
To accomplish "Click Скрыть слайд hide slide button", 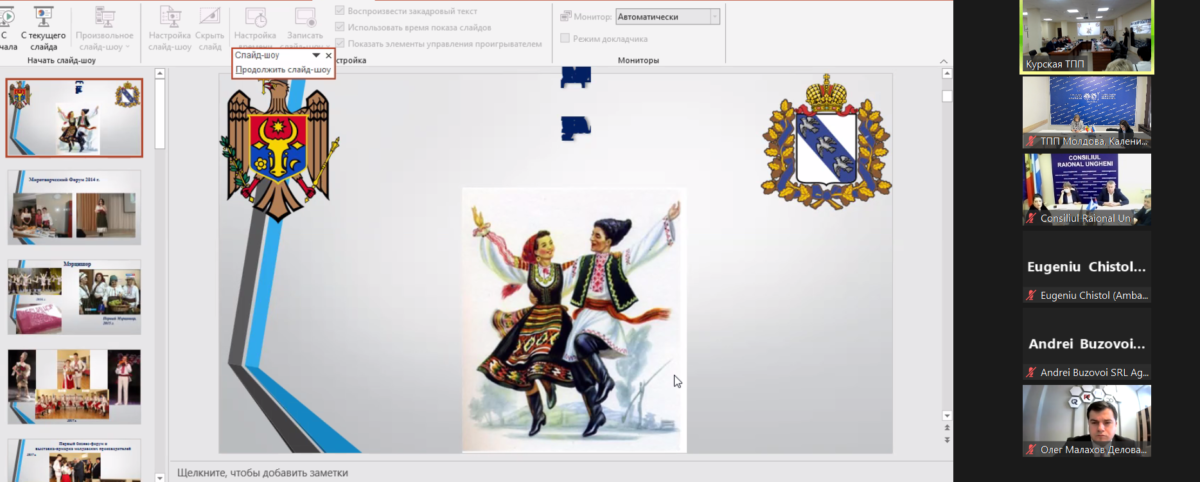I will [210, 27].
